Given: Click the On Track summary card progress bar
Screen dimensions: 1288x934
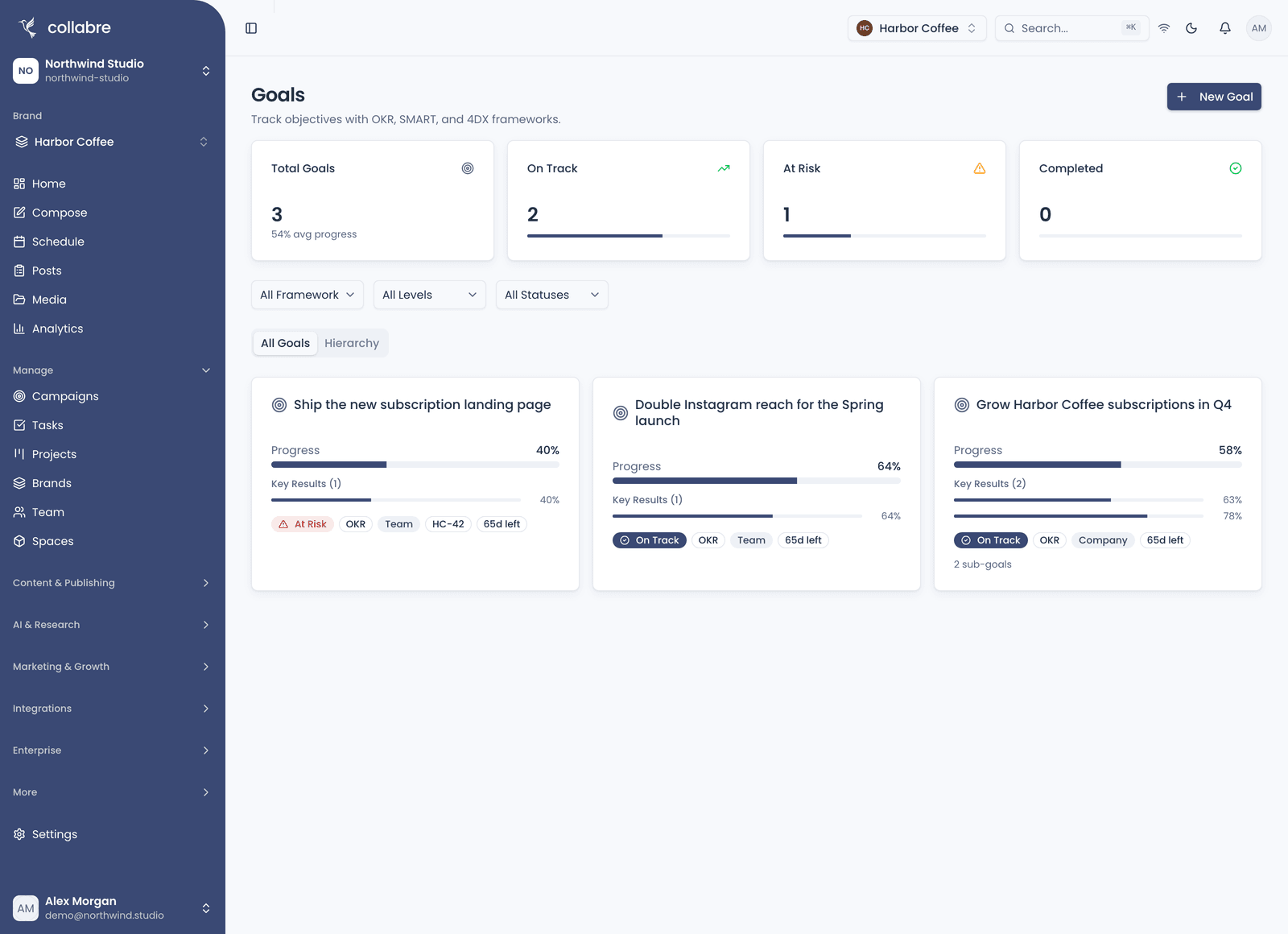Looking at the screenshot, I should click(x=629, y=236).
